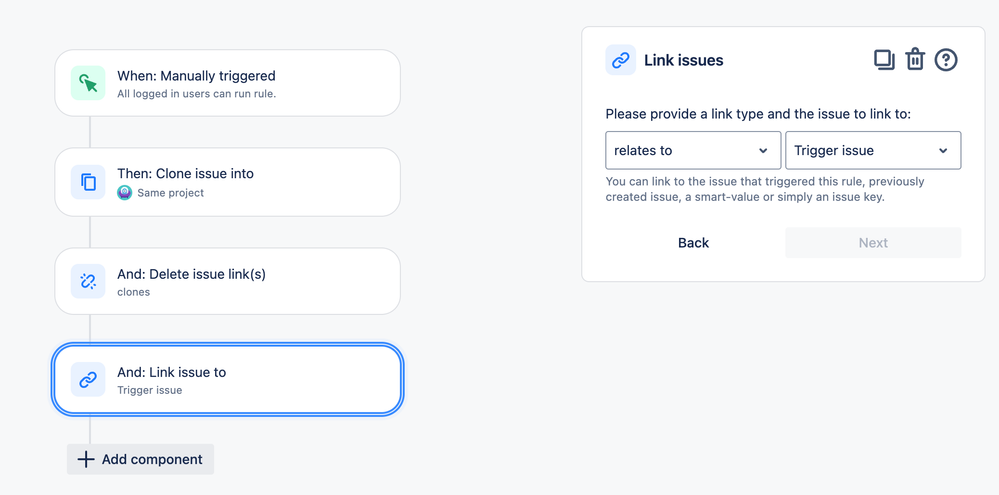This screenshot has width=999, height=495.
Task: Expand the 'Trigger issue' dropdown
Action: tap(873, 150)
